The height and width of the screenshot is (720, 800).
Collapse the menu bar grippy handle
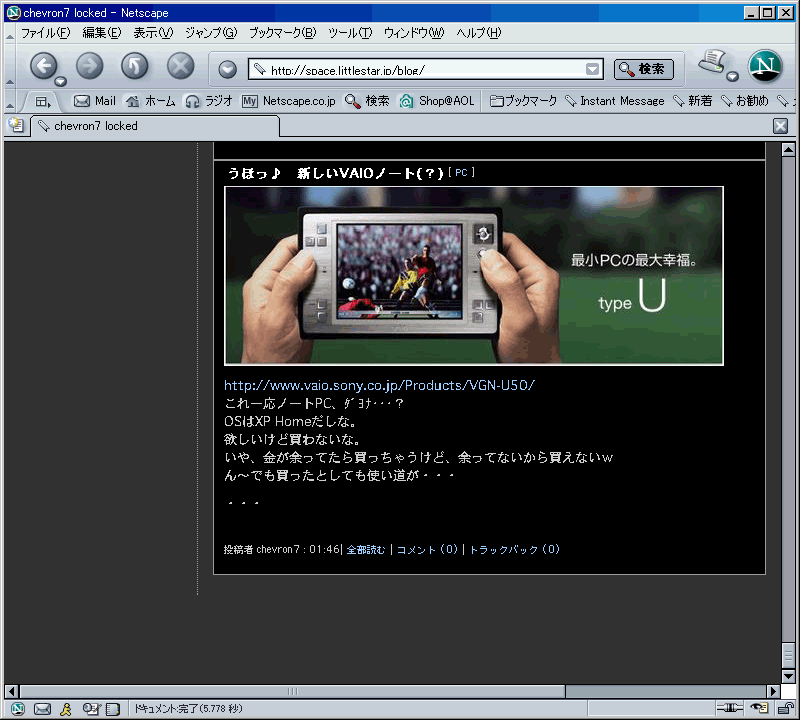[x=10, y=34]
